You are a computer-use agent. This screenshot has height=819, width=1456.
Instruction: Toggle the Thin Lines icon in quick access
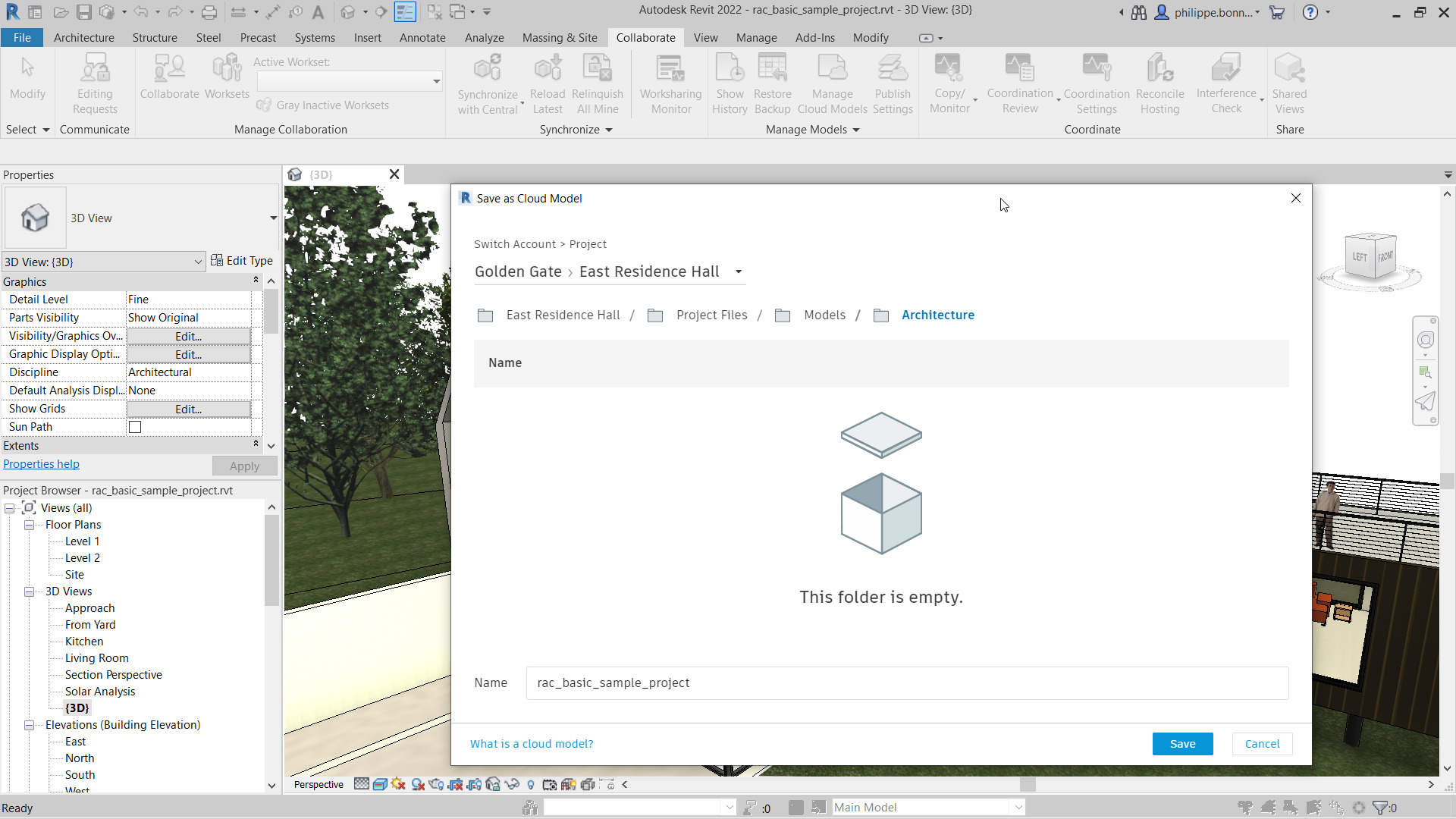[x=405, y=12]
